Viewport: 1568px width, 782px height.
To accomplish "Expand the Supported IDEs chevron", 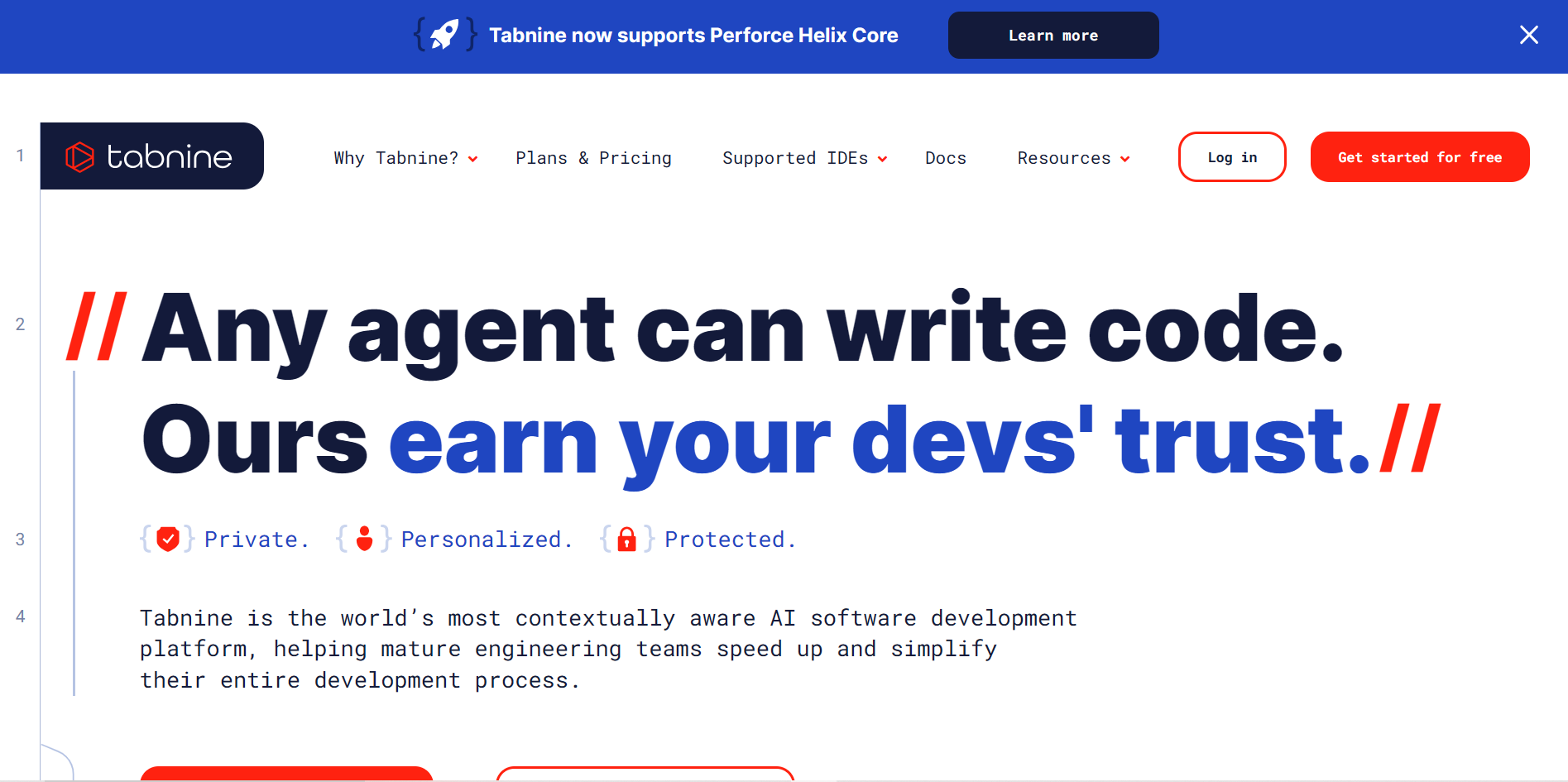I will (x=883, y=159).
